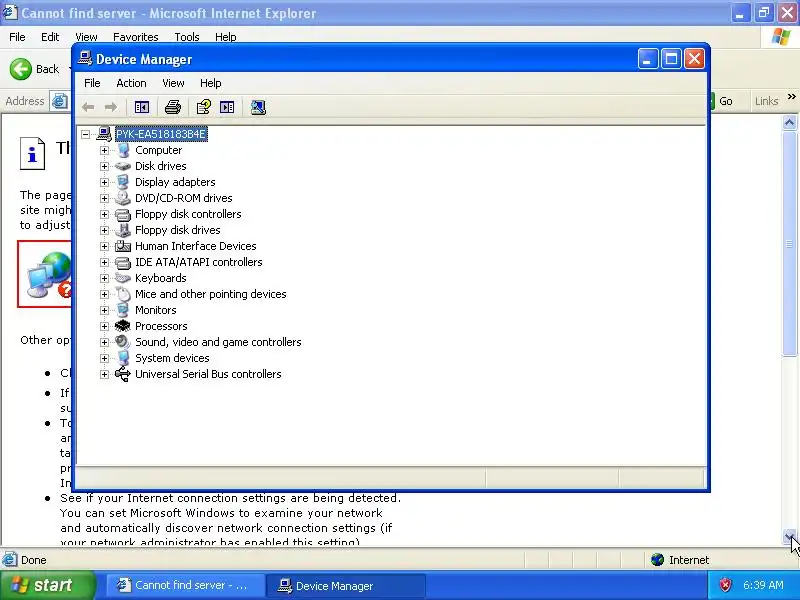Expand the Links chevron in Internet Explorer
The height and width of the screenshot is (600, 800).
pos(791,96)
